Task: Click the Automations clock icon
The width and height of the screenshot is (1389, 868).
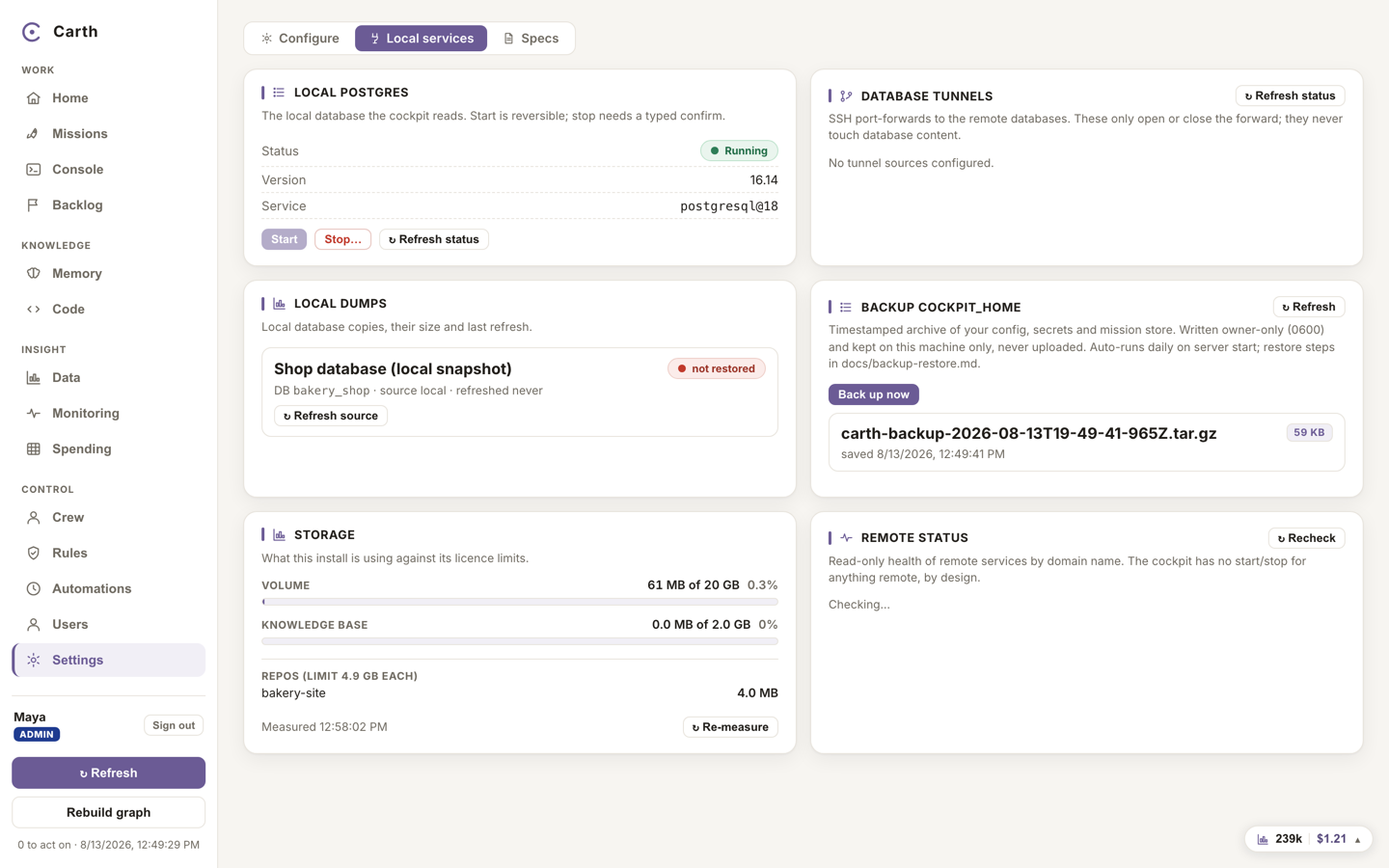Action: (x=34, y=589)
